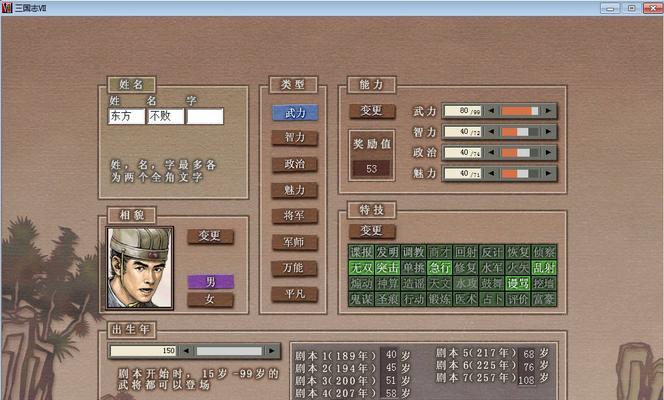The image size is (664, 400).
Task: Click the birth year value 150
Action: click(143, 351)
